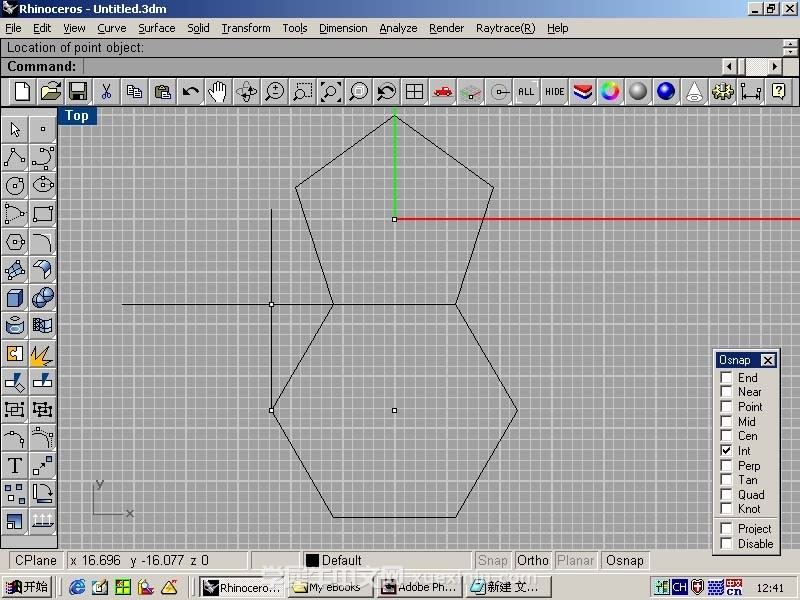Click the Zoom window icon
The height and width of the screenshot is (600, 800).
303,92
